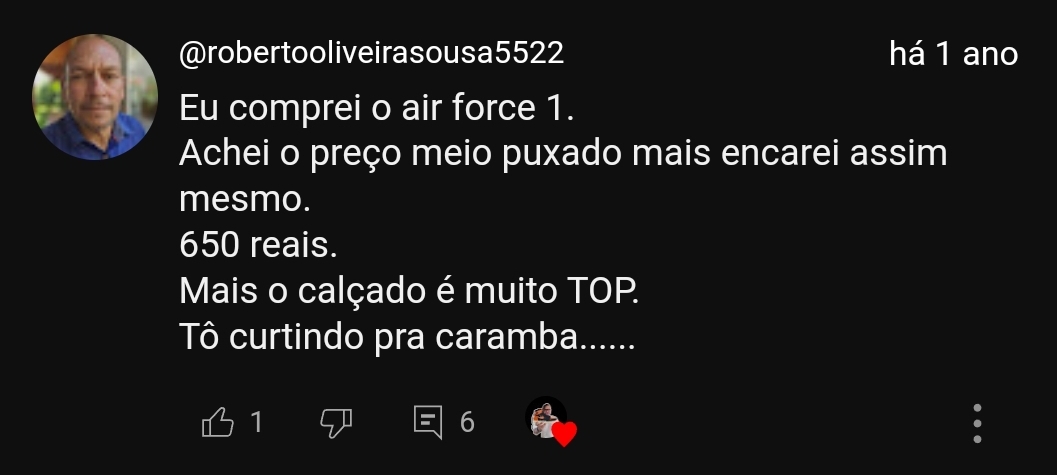Viewport: 1057px width, 475px height.
Task: Click the line 'Mais o calçado é muito TOP.'
Action: 409,290
